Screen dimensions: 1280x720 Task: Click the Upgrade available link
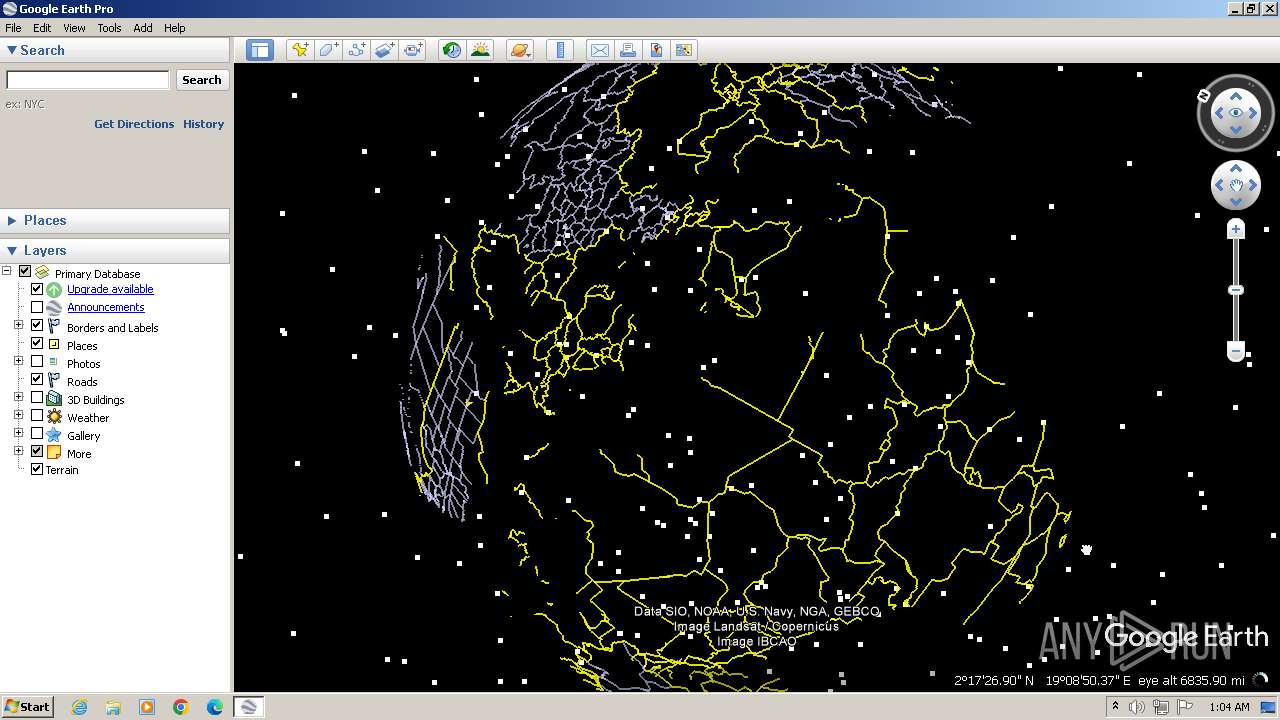pyautogui.click(x=110, y=289)
